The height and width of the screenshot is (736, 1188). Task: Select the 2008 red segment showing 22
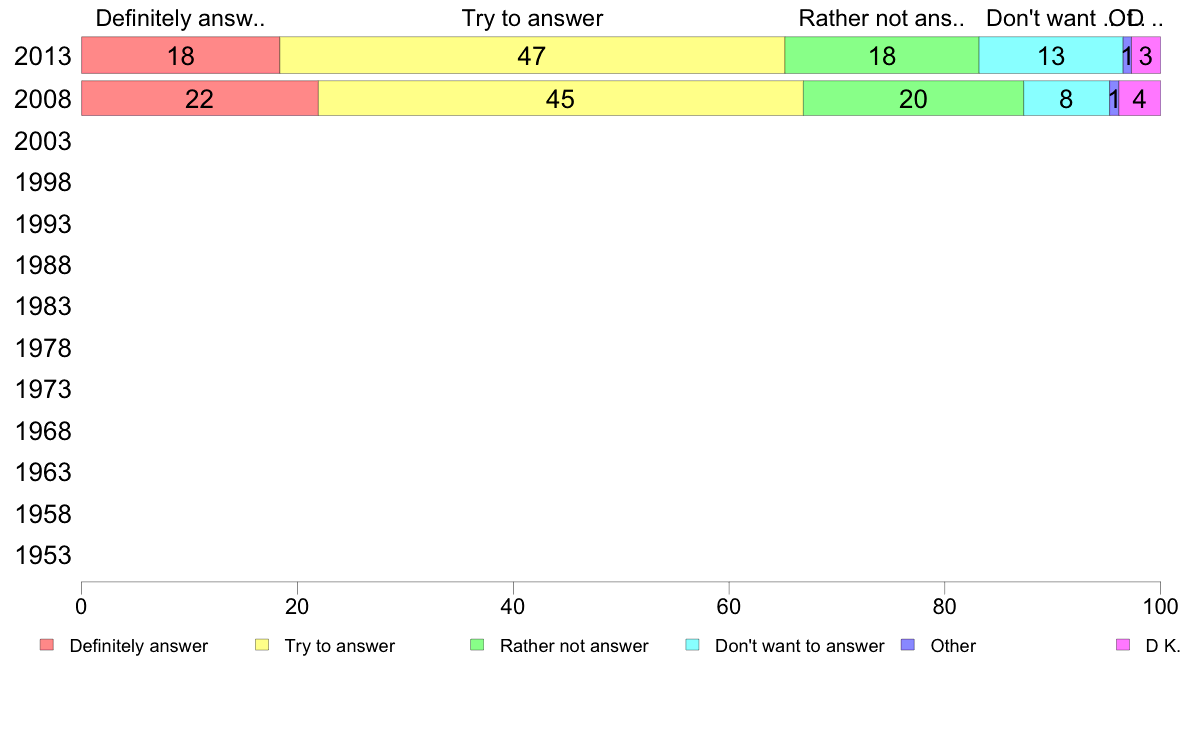tap(200, 99)
